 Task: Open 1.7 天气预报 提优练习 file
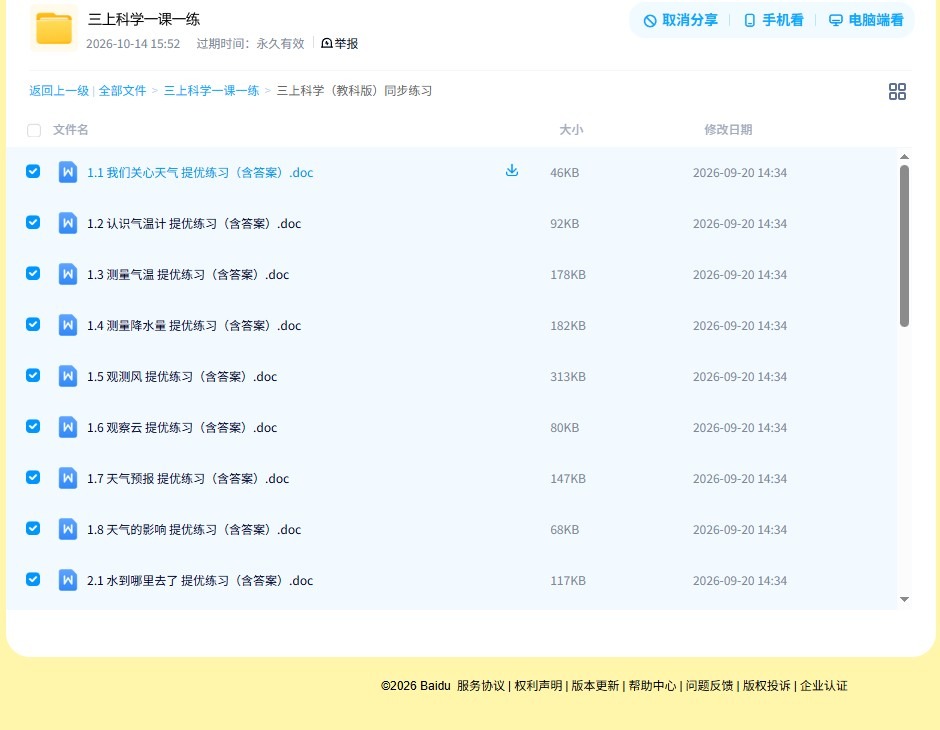[x=188, y=478]
